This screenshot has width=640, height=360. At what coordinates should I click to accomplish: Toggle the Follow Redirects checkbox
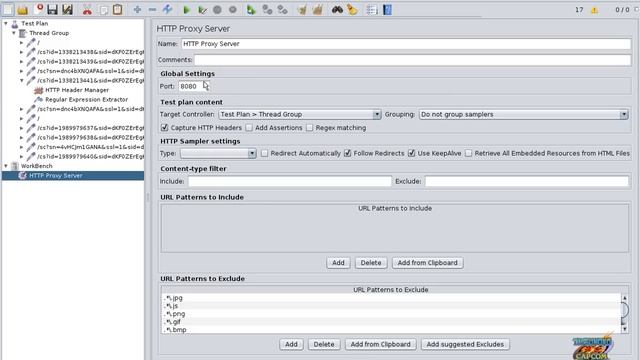[x=347, y=153]
